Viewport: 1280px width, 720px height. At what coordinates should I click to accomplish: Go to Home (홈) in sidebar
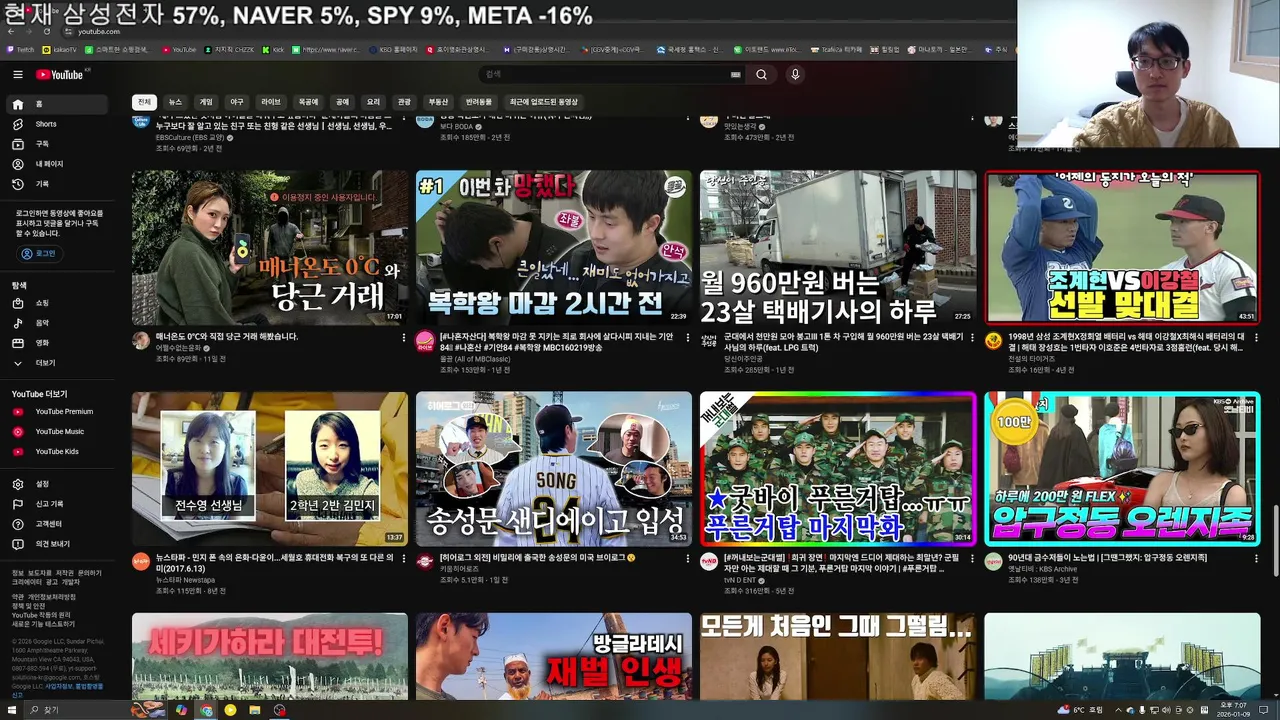tap(58, 104)
